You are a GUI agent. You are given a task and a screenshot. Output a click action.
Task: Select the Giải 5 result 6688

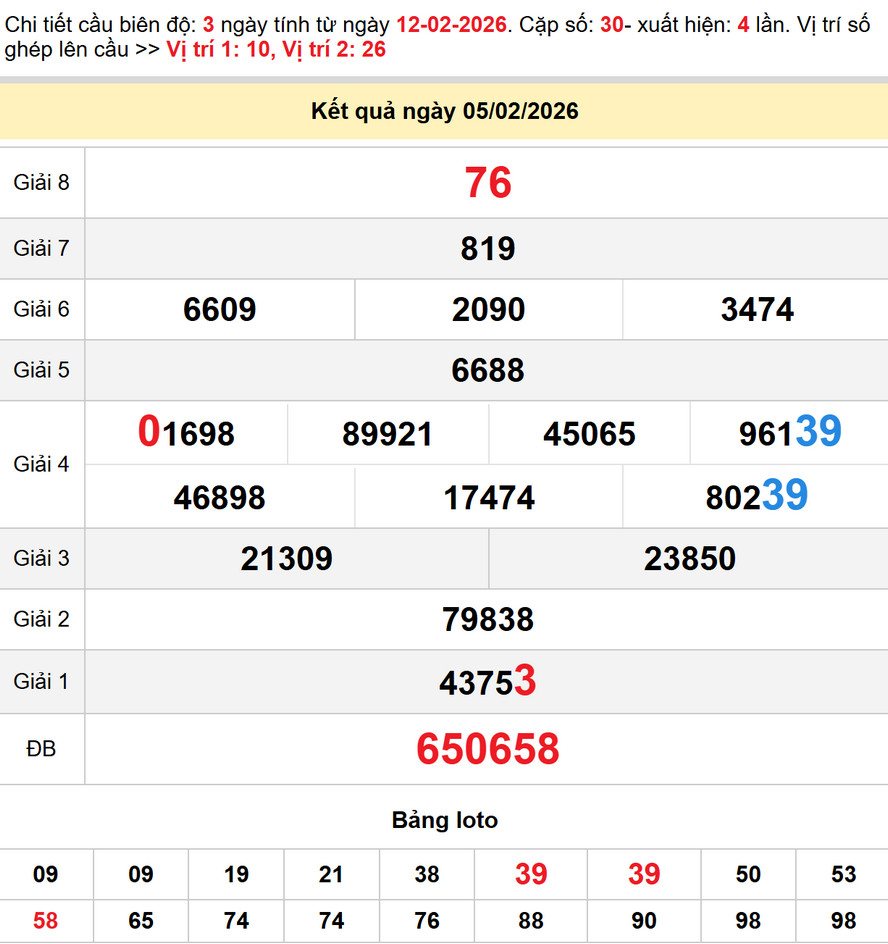(x=488, y=371)
